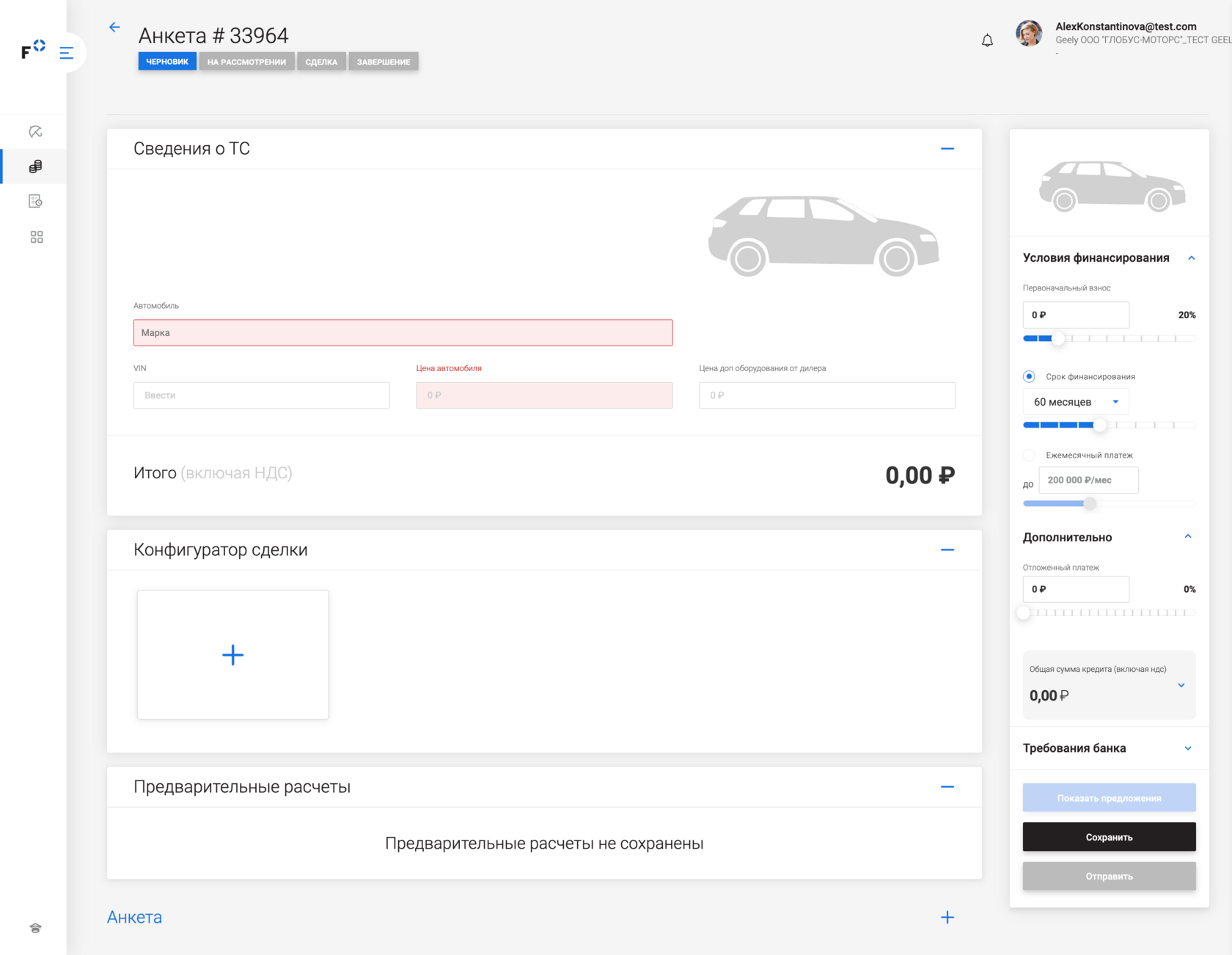Click the graduation cap help icon
Viewport: 1232px width, 955px height.
pyautogui.click(x=35, y=928)
